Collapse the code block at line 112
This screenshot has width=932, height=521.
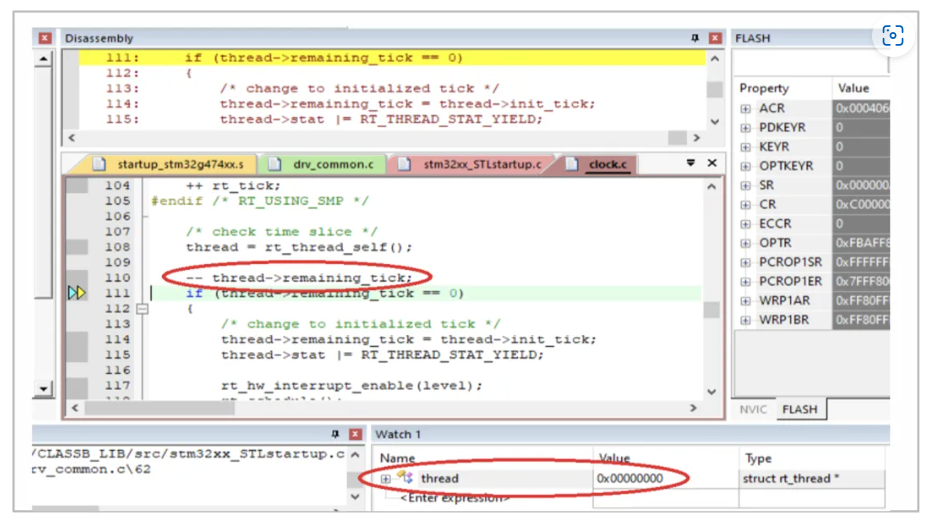coord(142,309)
